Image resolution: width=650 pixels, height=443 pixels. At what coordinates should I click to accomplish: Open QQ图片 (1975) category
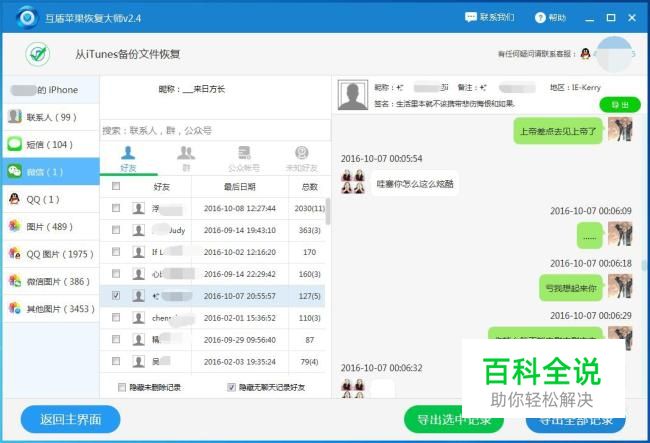51,254
